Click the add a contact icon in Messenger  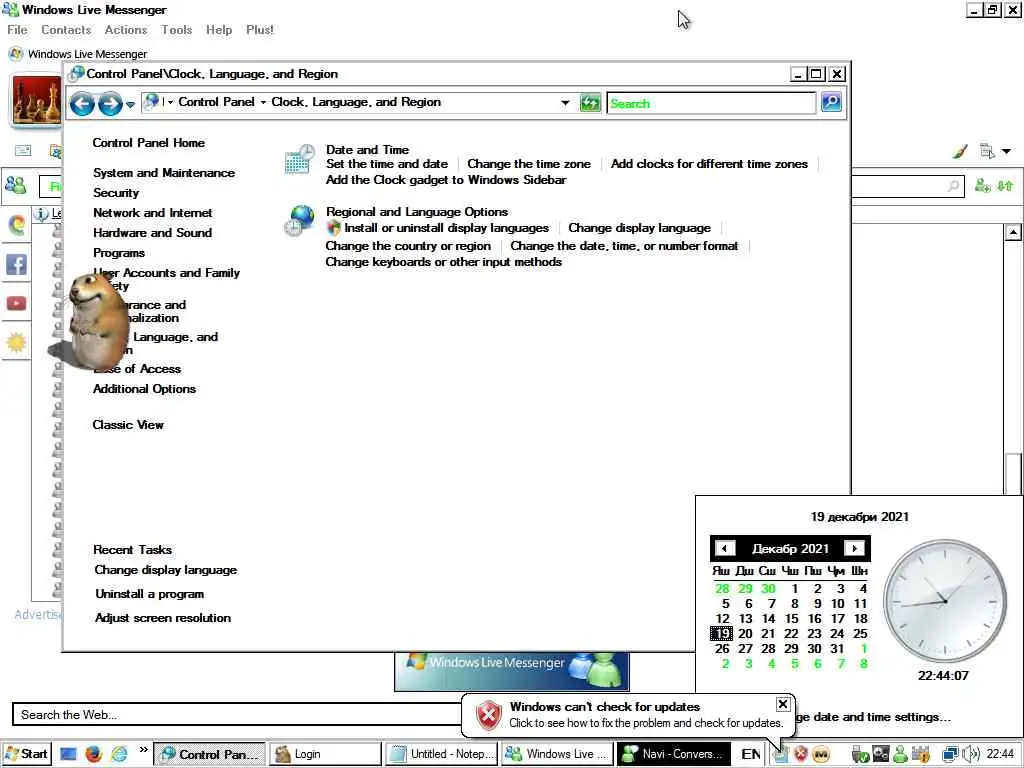coord(982,186)
